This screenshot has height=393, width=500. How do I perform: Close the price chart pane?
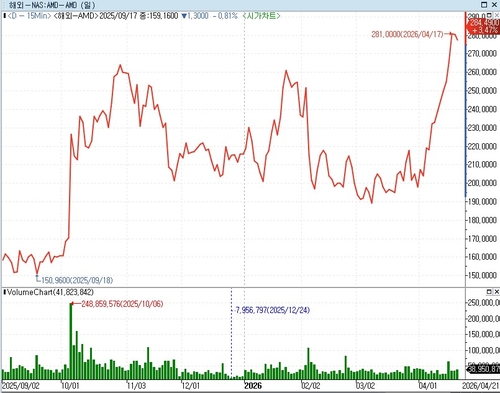click(x=496, y=16)
